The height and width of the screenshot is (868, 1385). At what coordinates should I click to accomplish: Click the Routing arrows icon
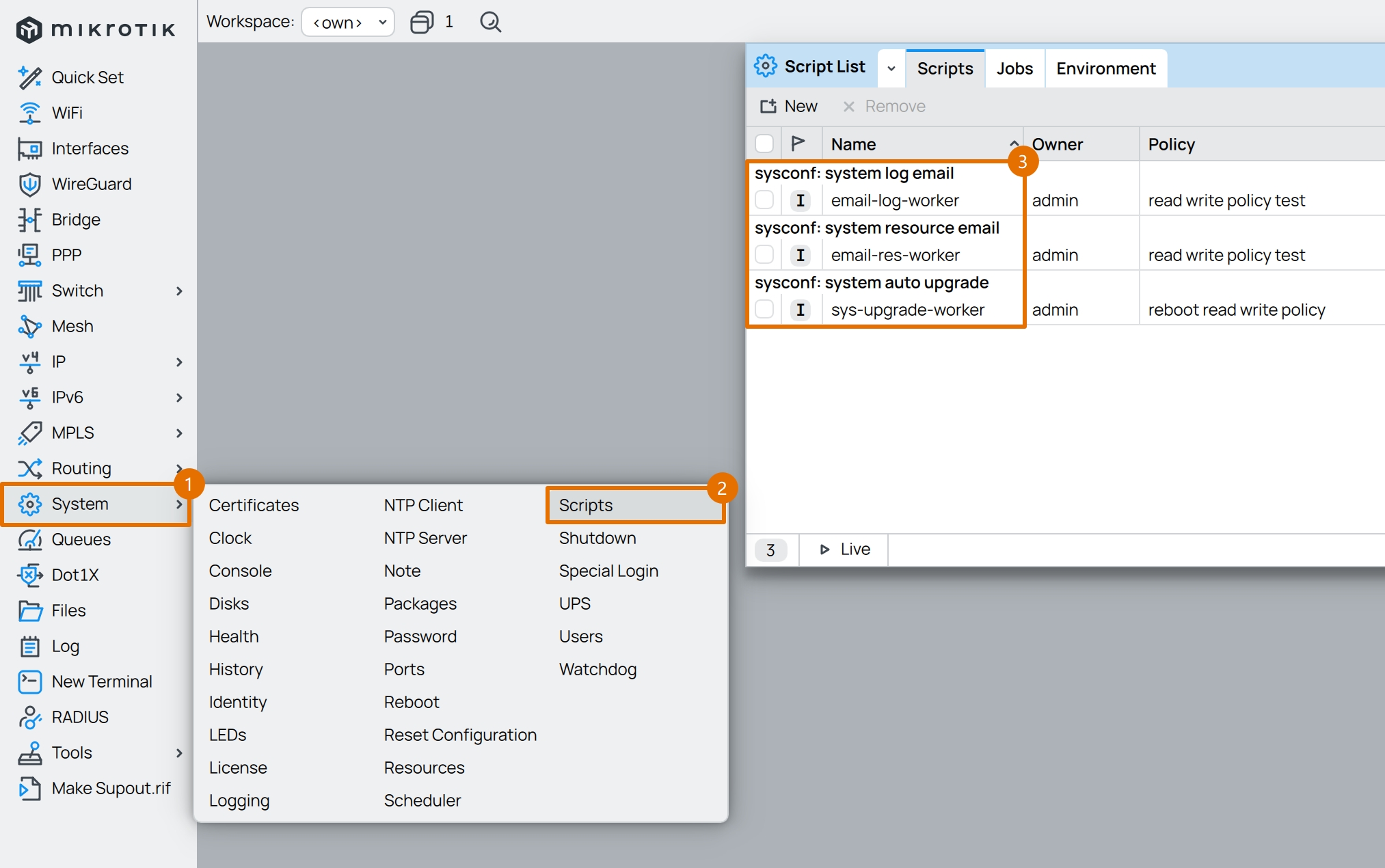[29, 468]
